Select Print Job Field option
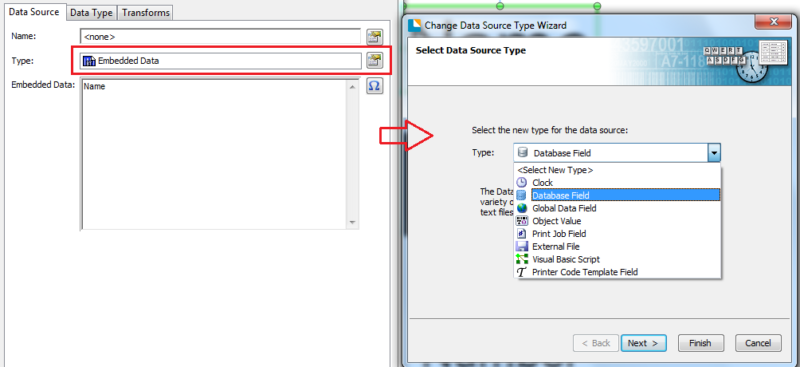 [x=617, y=234]
